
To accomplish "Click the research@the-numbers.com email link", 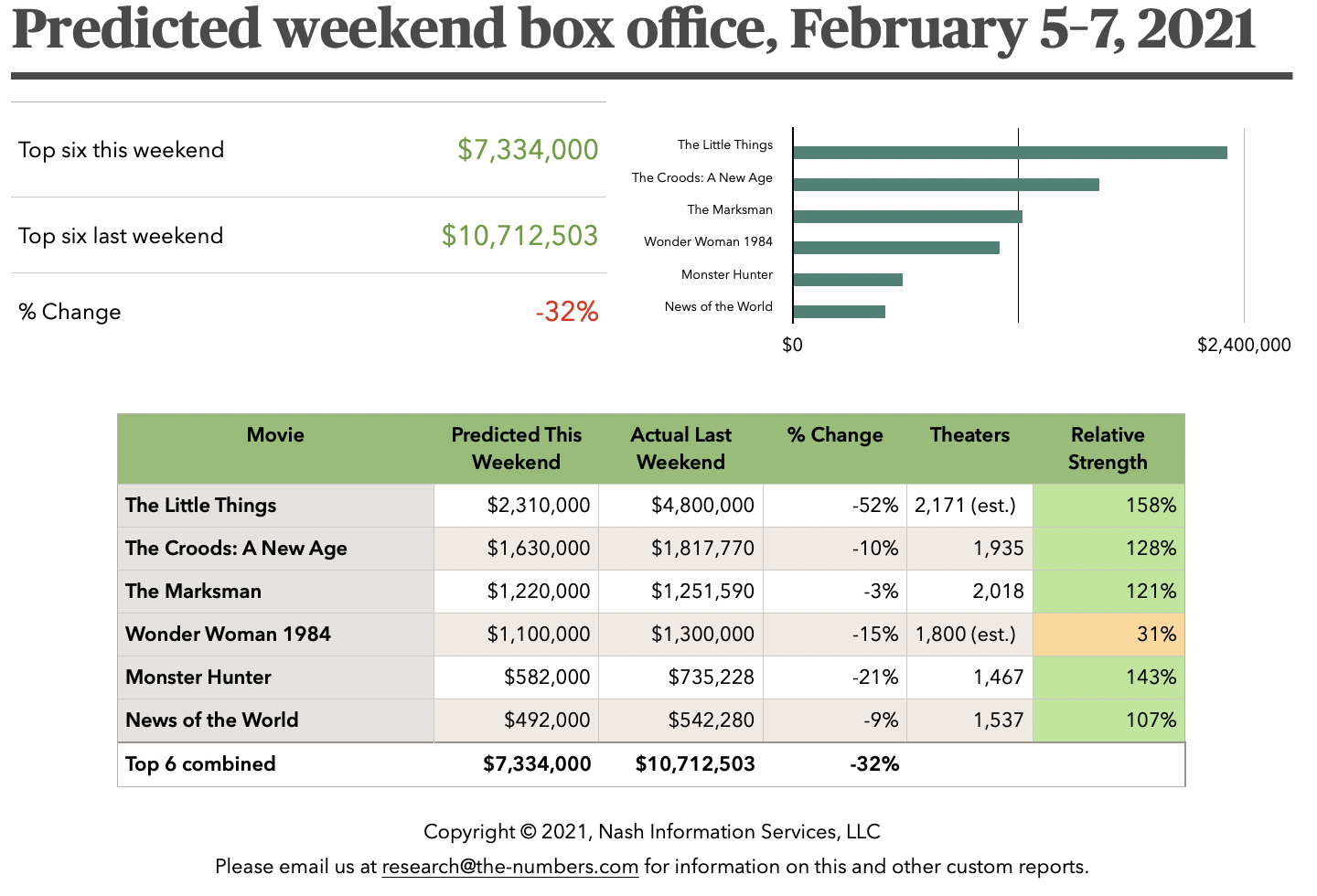I will (x=509, y=867).
